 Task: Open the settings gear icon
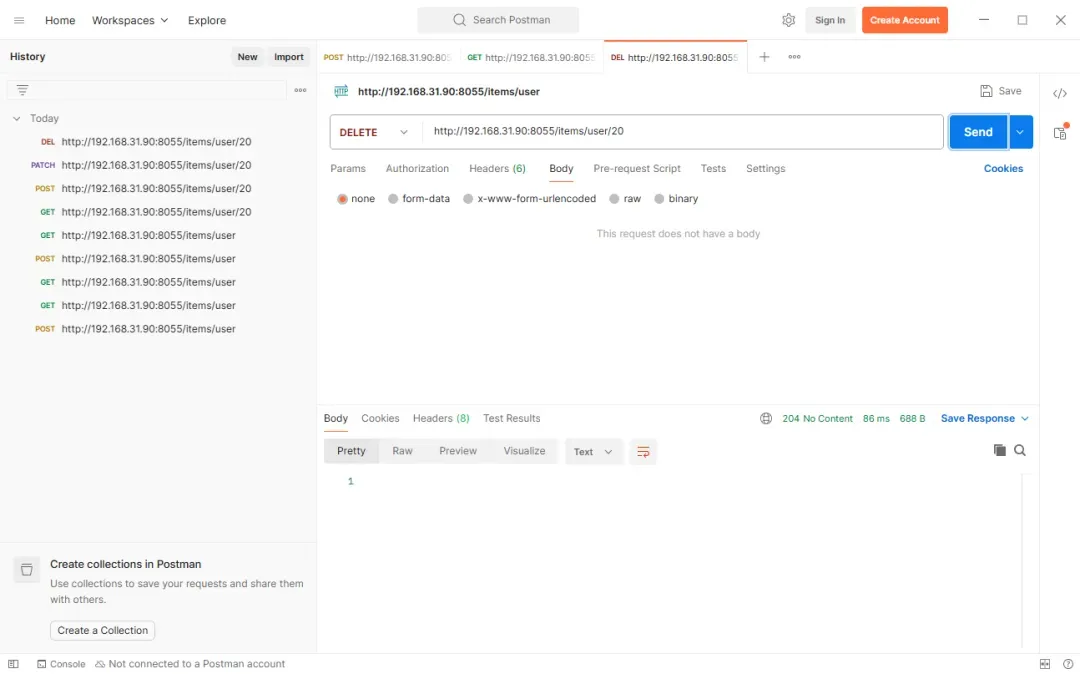788,20
